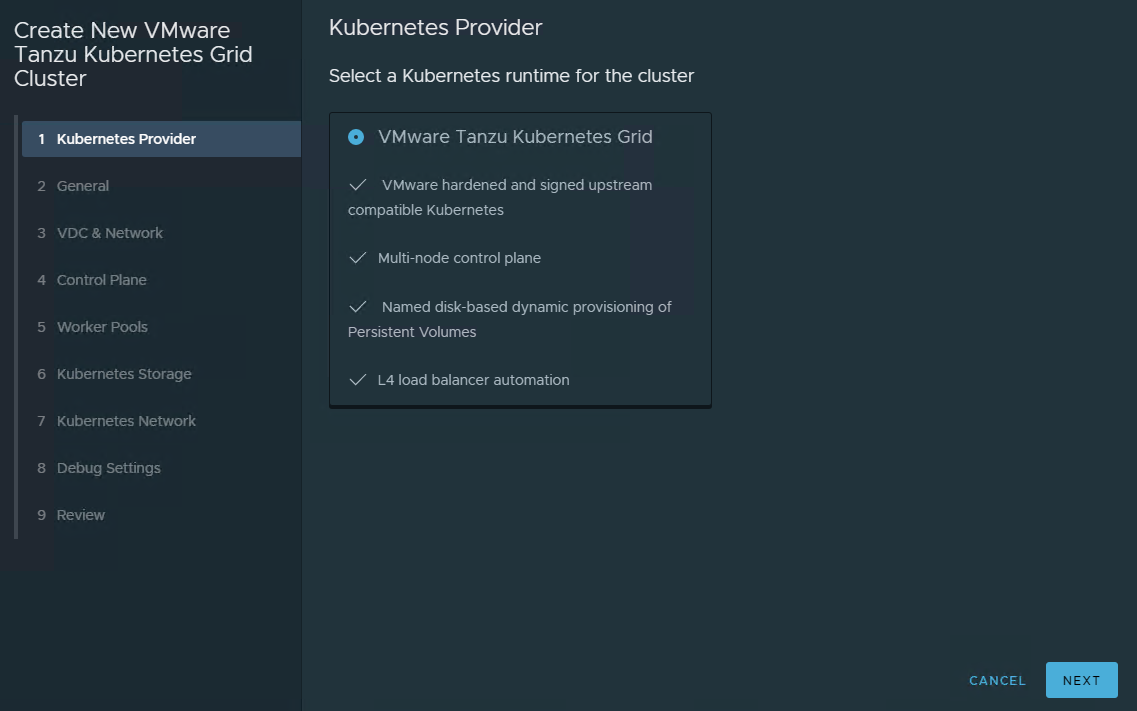Click checkmark next to Named disk-based provisioning

(358, 307)
